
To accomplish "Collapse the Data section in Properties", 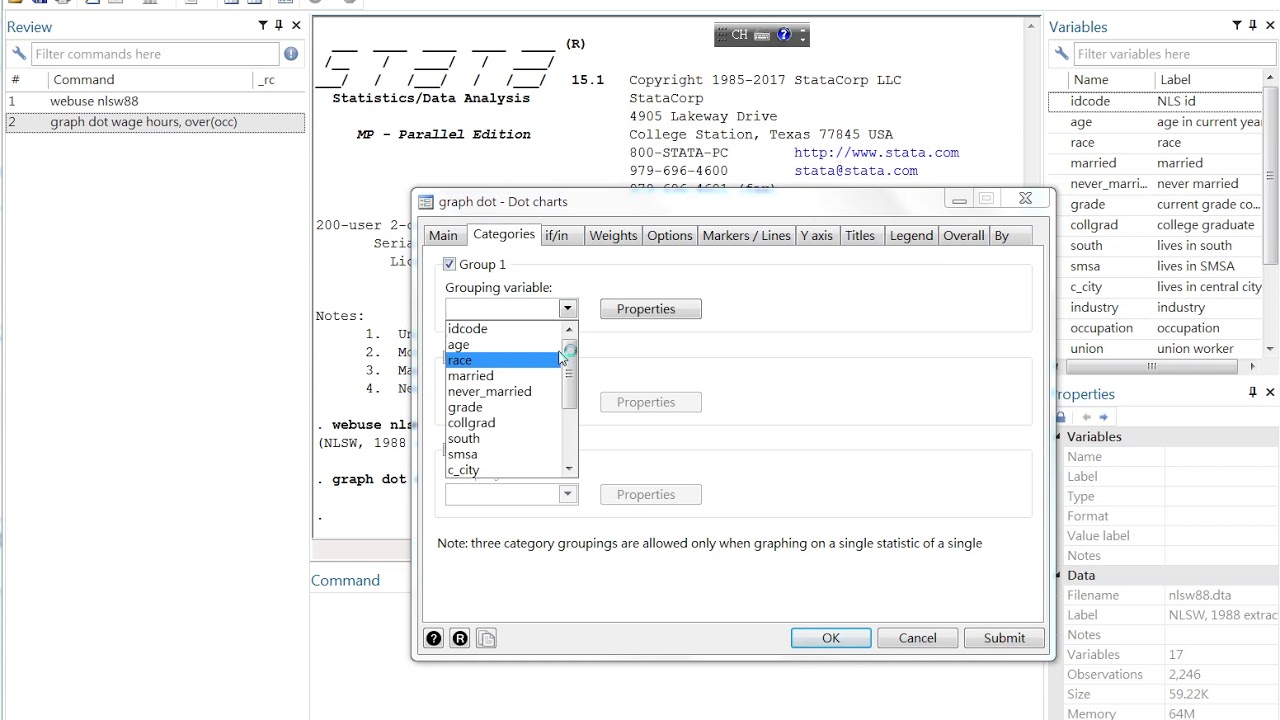I will [x=1060, y=575].
